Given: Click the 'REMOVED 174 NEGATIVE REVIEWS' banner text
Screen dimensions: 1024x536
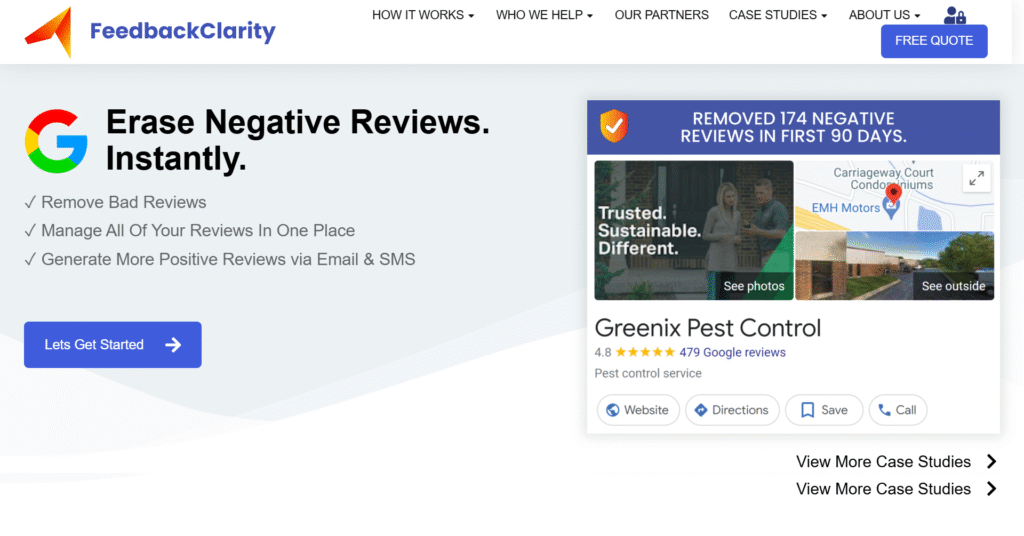Looking at the screenshot, I should pos(793,127).
